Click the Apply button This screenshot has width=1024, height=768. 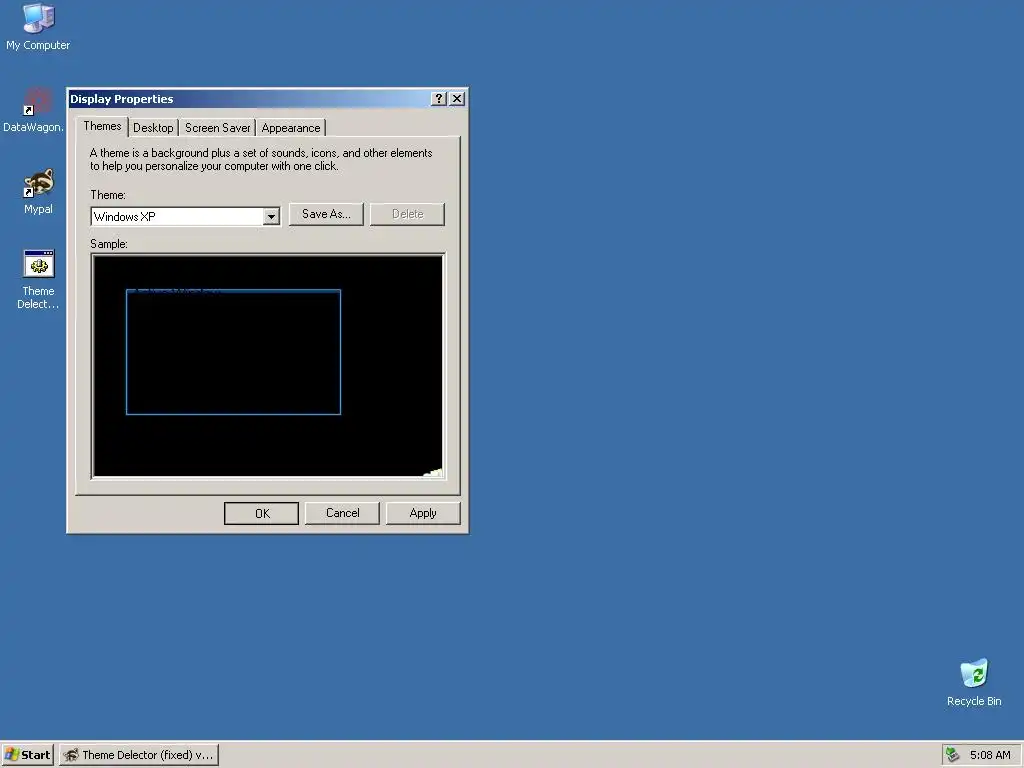coord(423,513)
